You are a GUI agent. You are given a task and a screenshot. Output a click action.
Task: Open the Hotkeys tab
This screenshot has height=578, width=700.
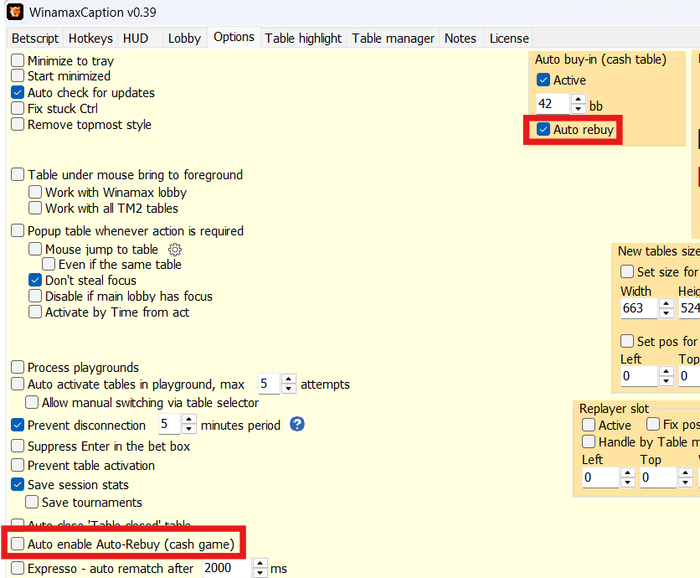[x=90, y=38]
